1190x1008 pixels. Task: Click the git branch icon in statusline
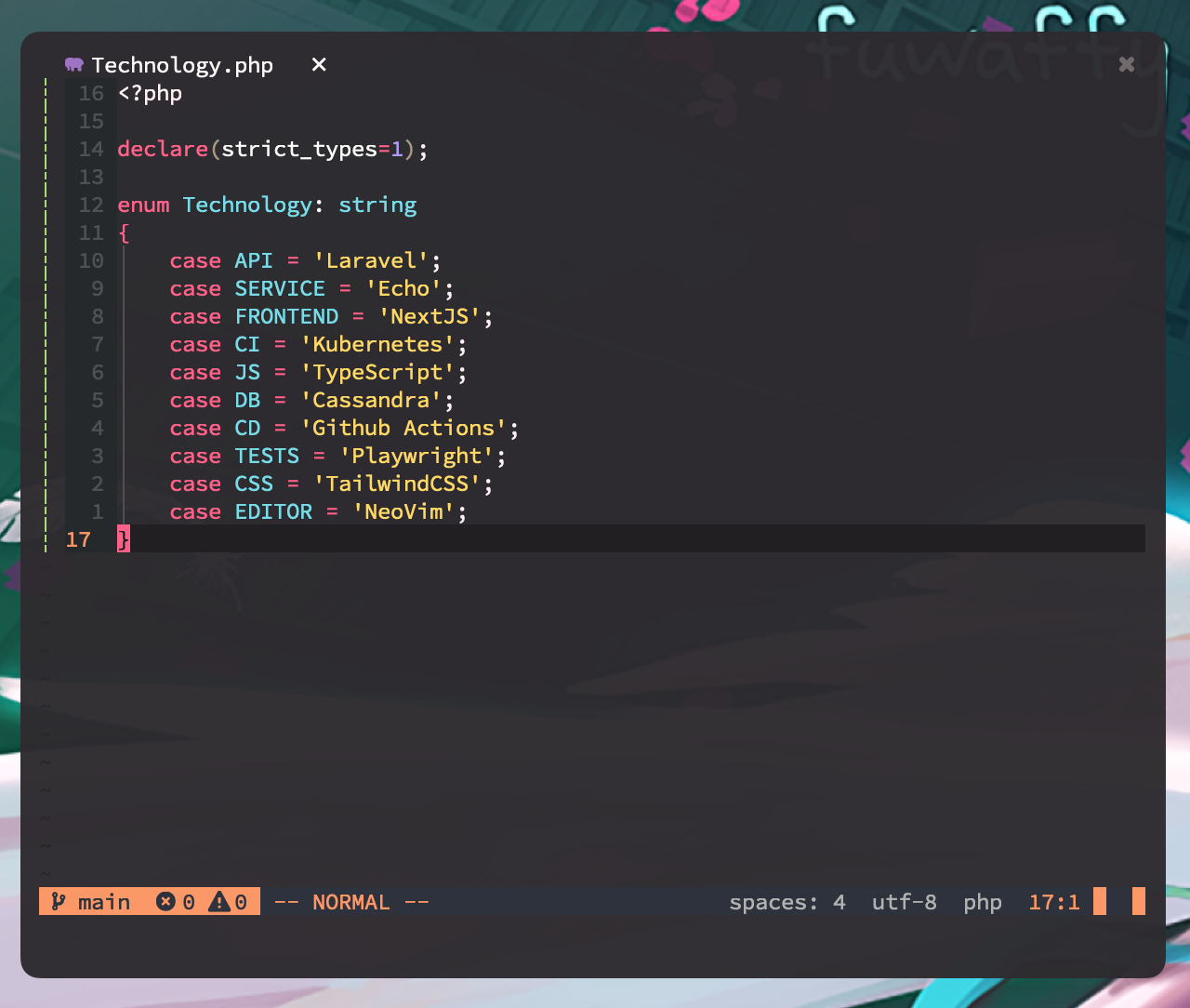pos(59,901)
